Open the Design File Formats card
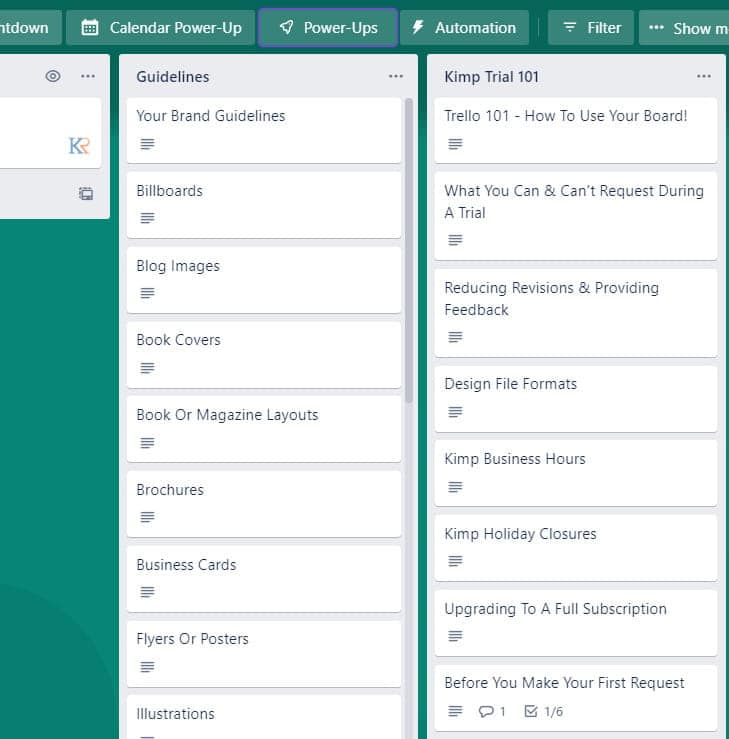 tap(576, 399)
